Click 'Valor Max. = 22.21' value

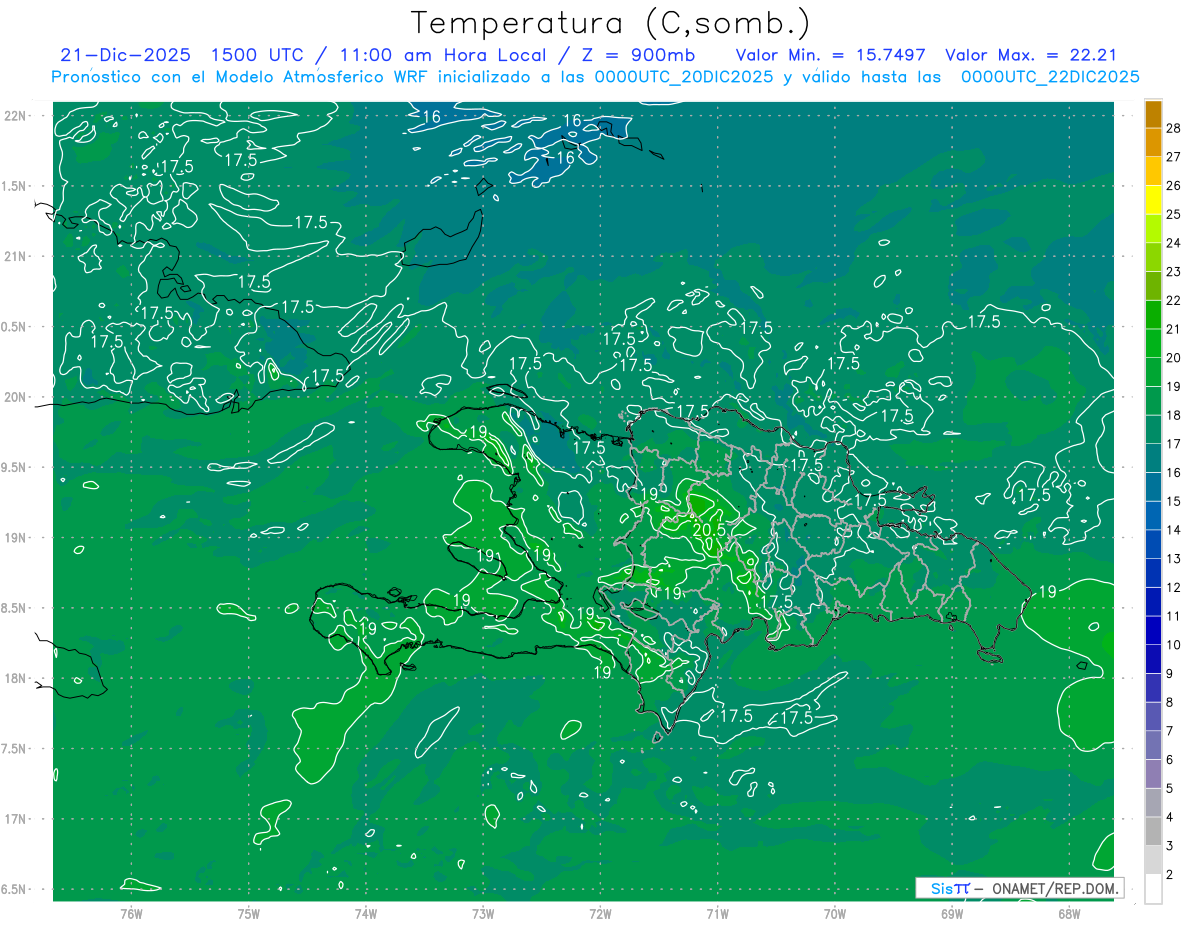pos(1031,55)
